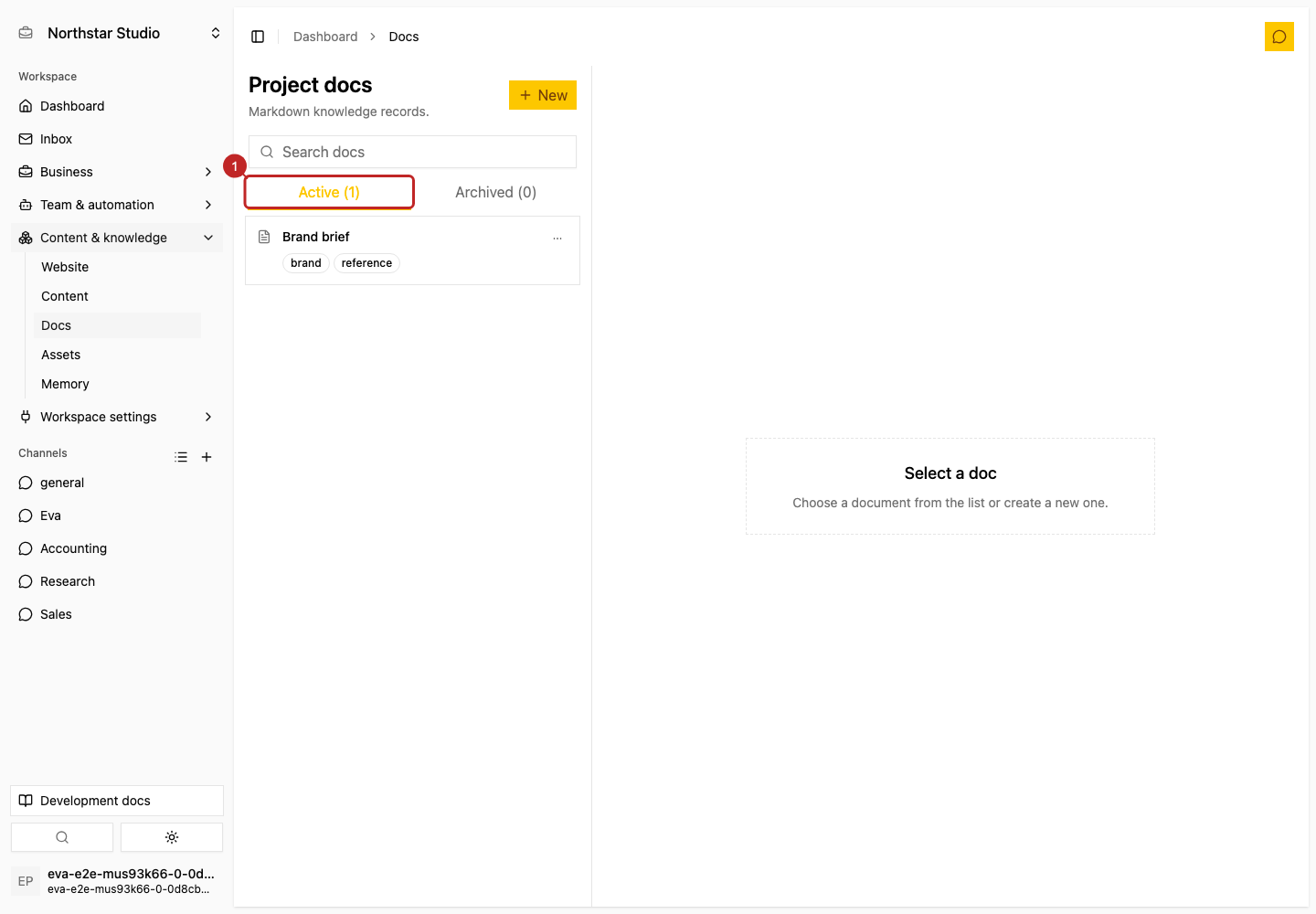
Task: Click the Dashboard home icon
Action: (26, 106)
